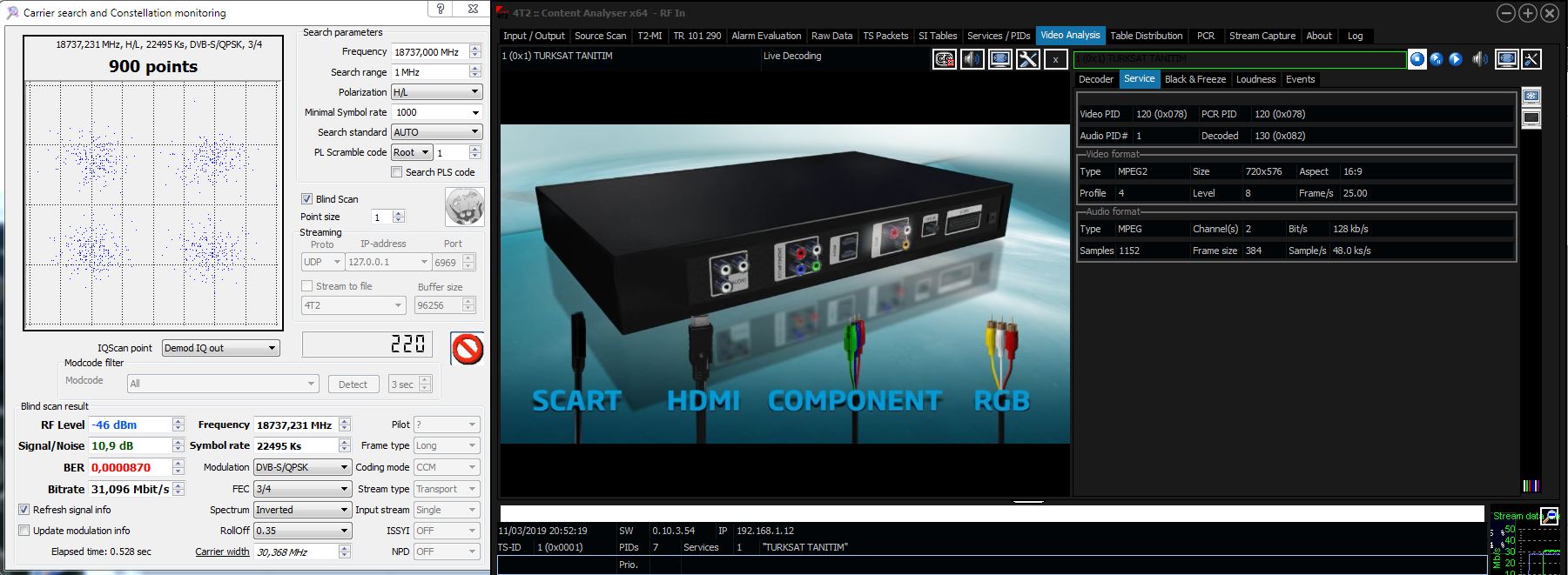Stop decoding with blue stop button
This screenshot has height=575, width=1568.
pos(1417,59)
